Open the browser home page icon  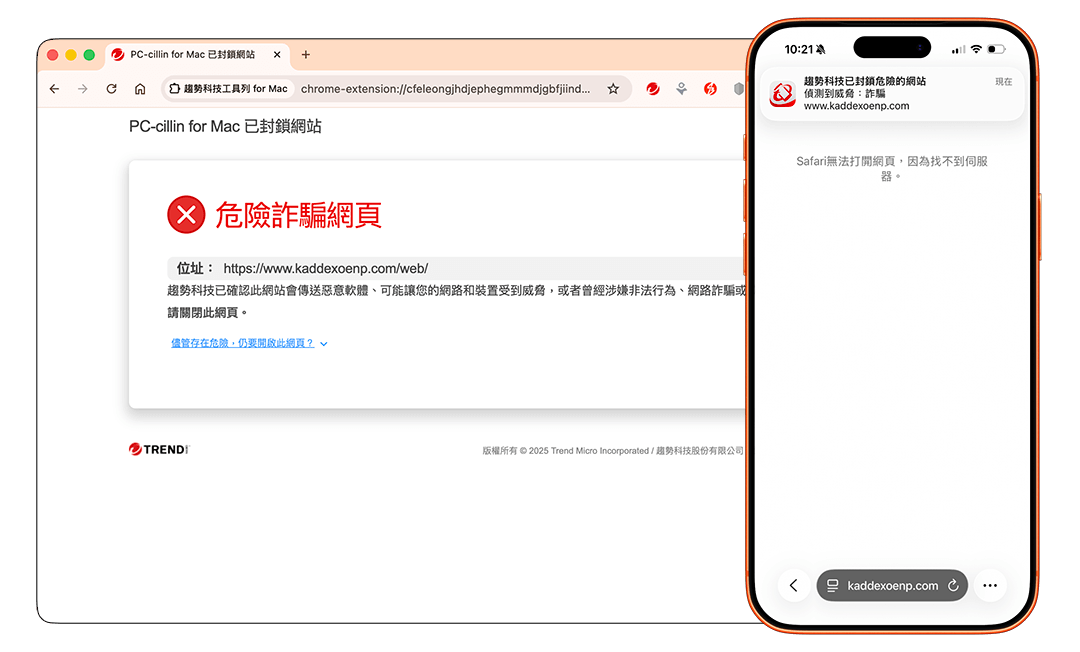tap(139, 89)
